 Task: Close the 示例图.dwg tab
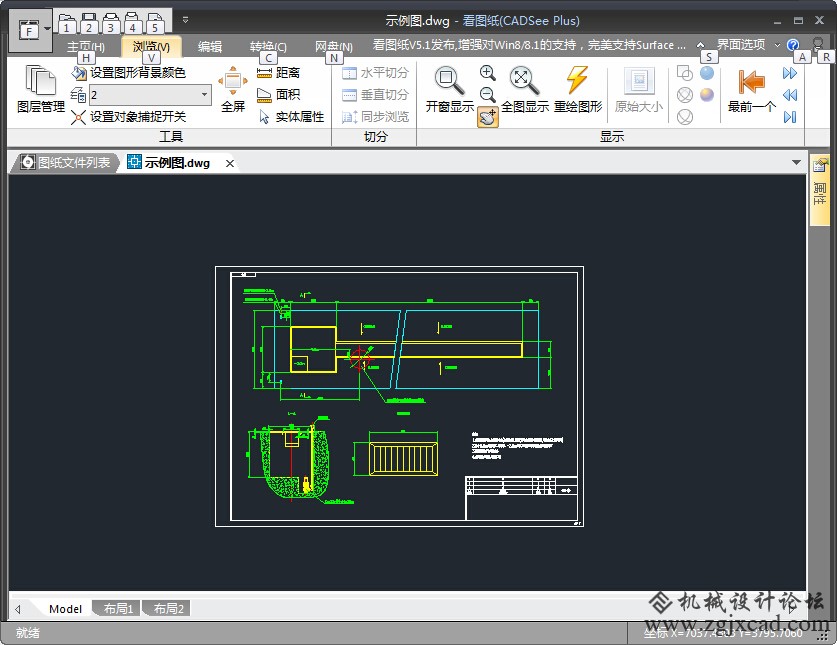click(x=230, y=163)
